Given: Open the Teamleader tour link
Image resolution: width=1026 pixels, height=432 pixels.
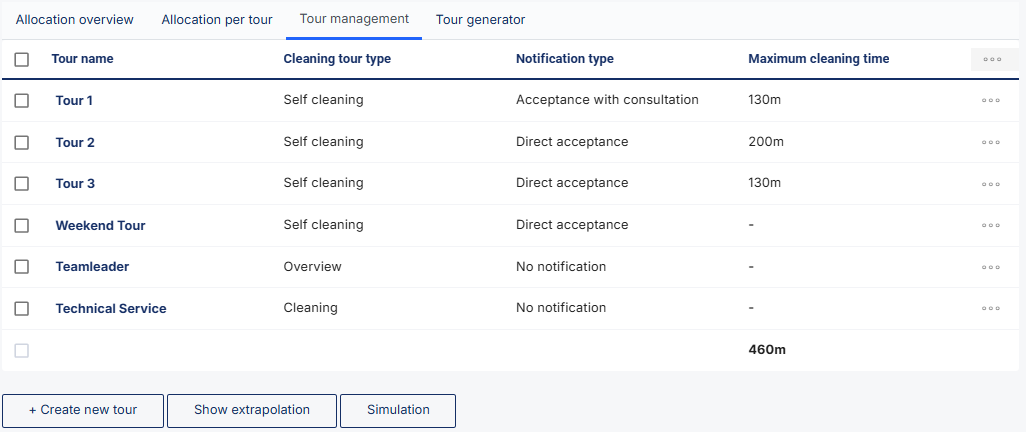Looking at the screenshot, I should click(92, 267).
